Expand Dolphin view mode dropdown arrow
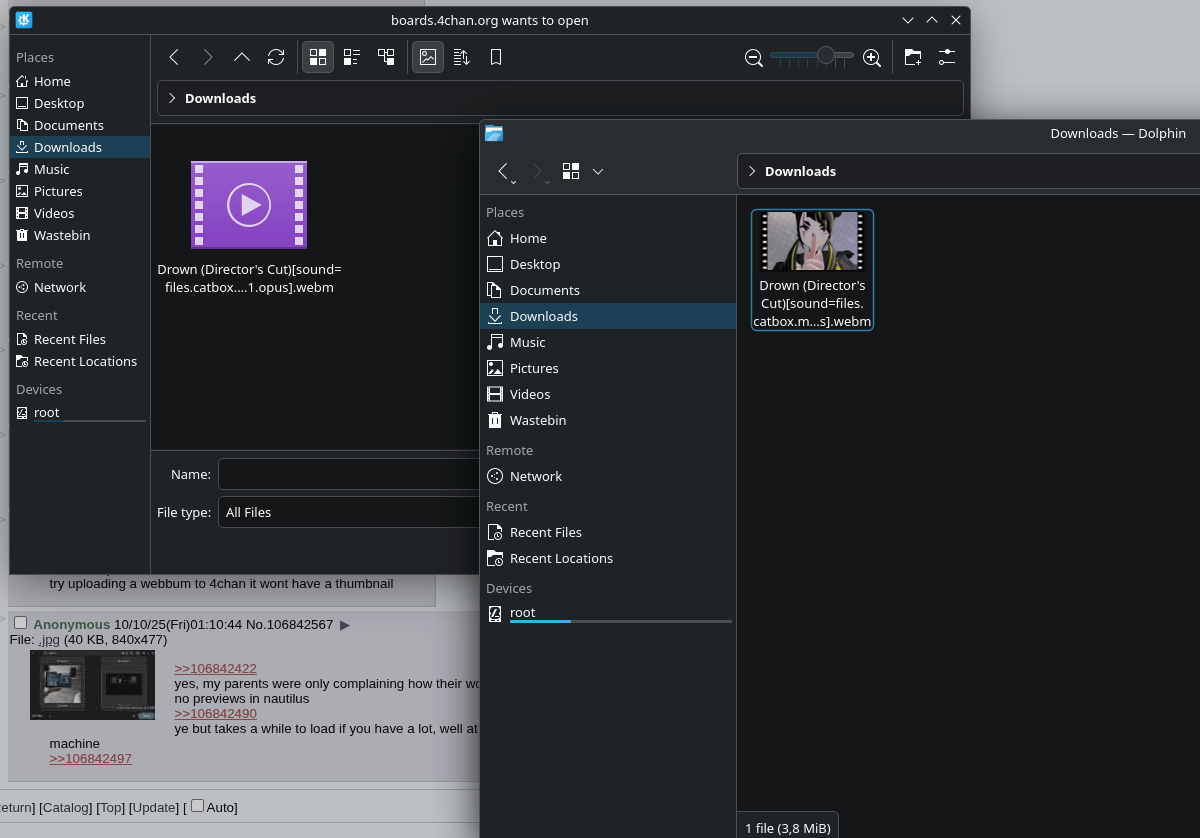1200x838 pixels. click(x=598, y=171)
